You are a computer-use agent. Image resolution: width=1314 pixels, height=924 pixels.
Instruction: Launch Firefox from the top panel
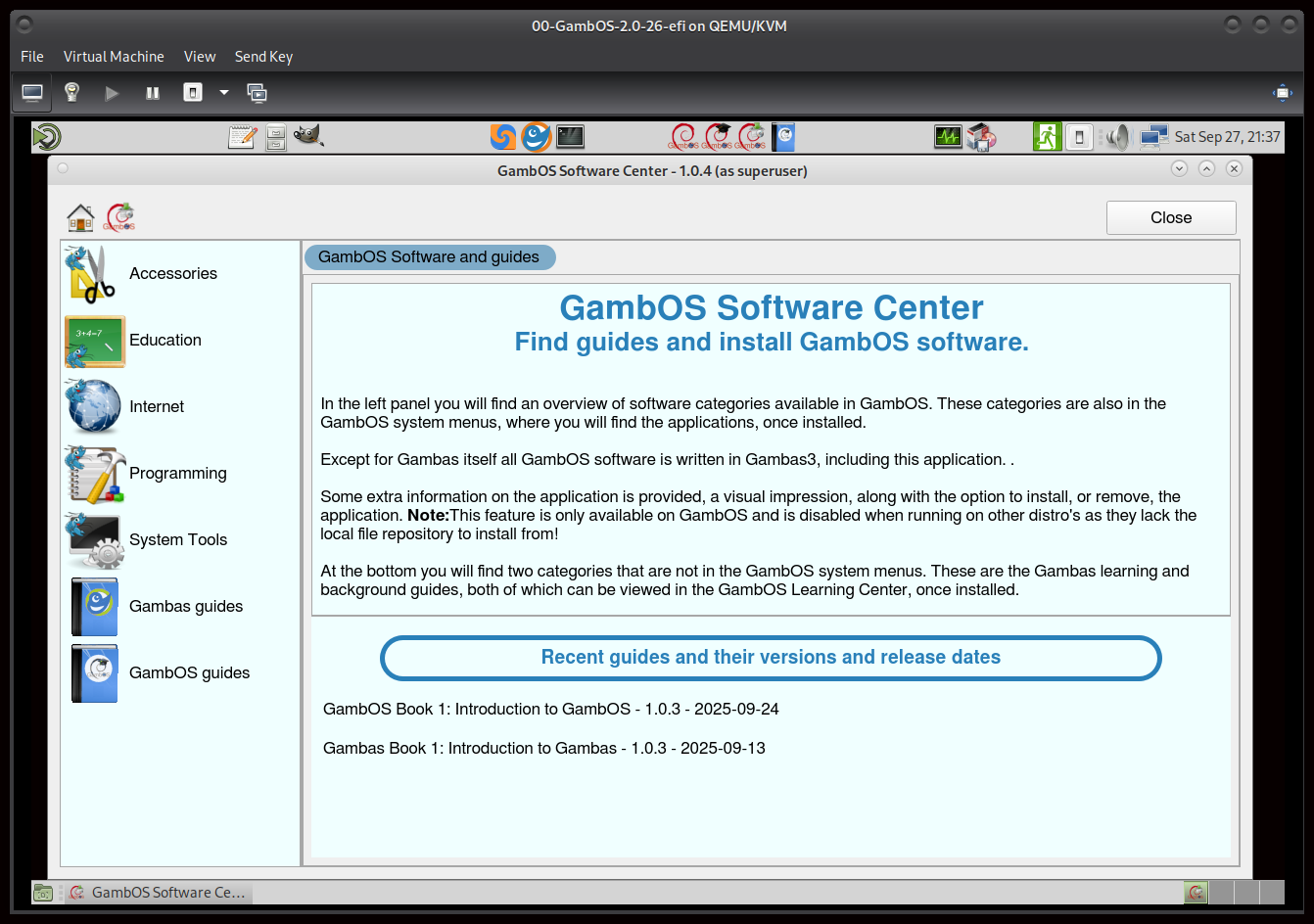(535, 137)
